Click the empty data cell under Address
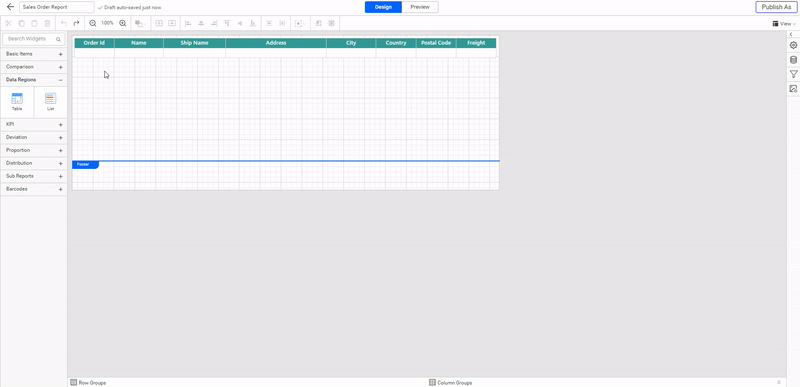 [x=276, y=53]
